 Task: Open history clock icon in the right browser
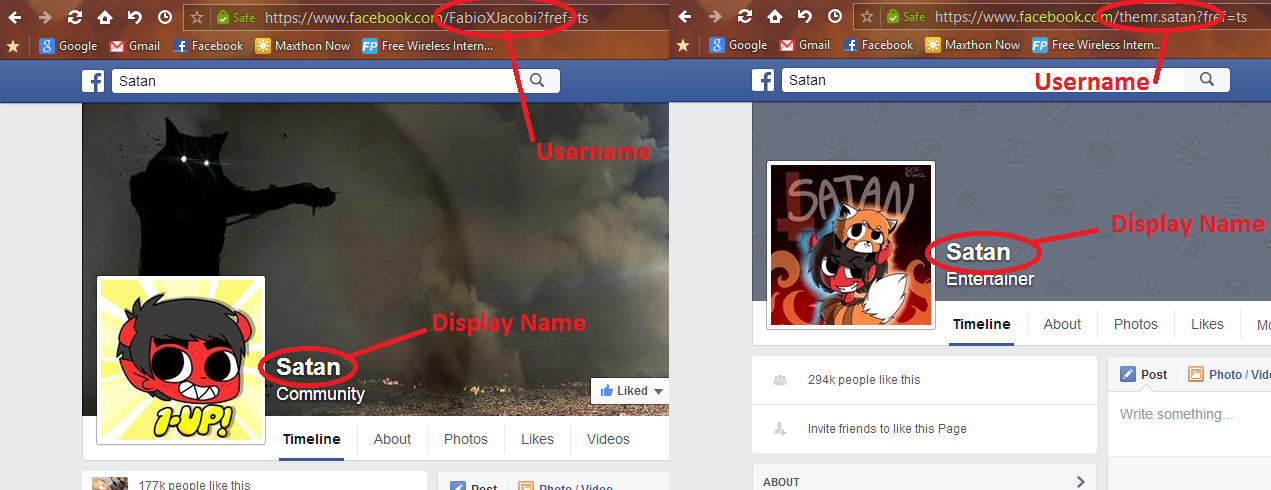pos(834,17)
